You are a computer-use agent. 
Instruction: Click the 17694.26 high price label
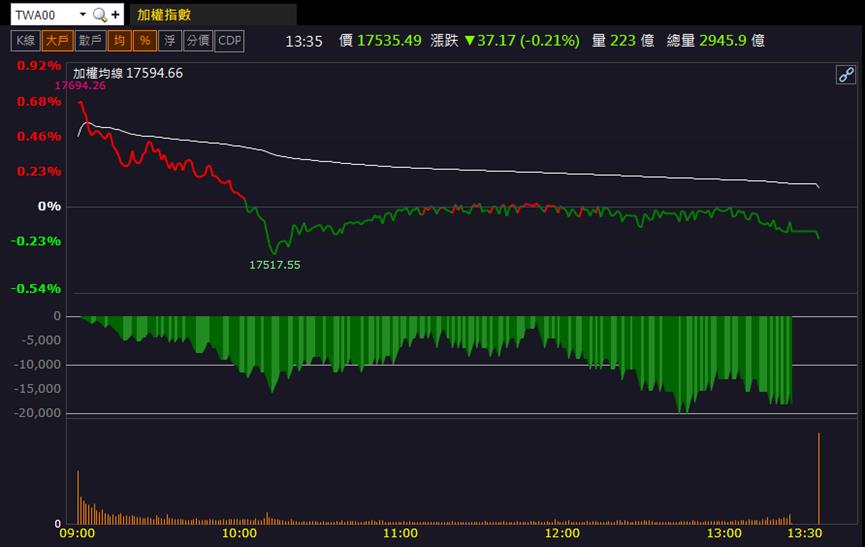click(81, 85)
